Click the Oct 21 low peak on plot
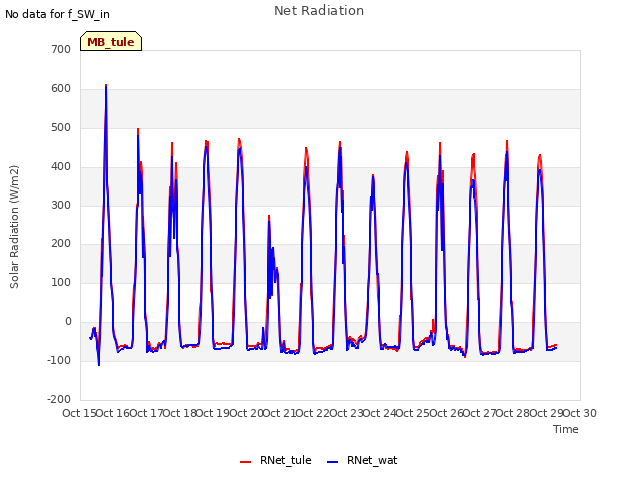Screen dimensions: 640x480 pos(269,217)
